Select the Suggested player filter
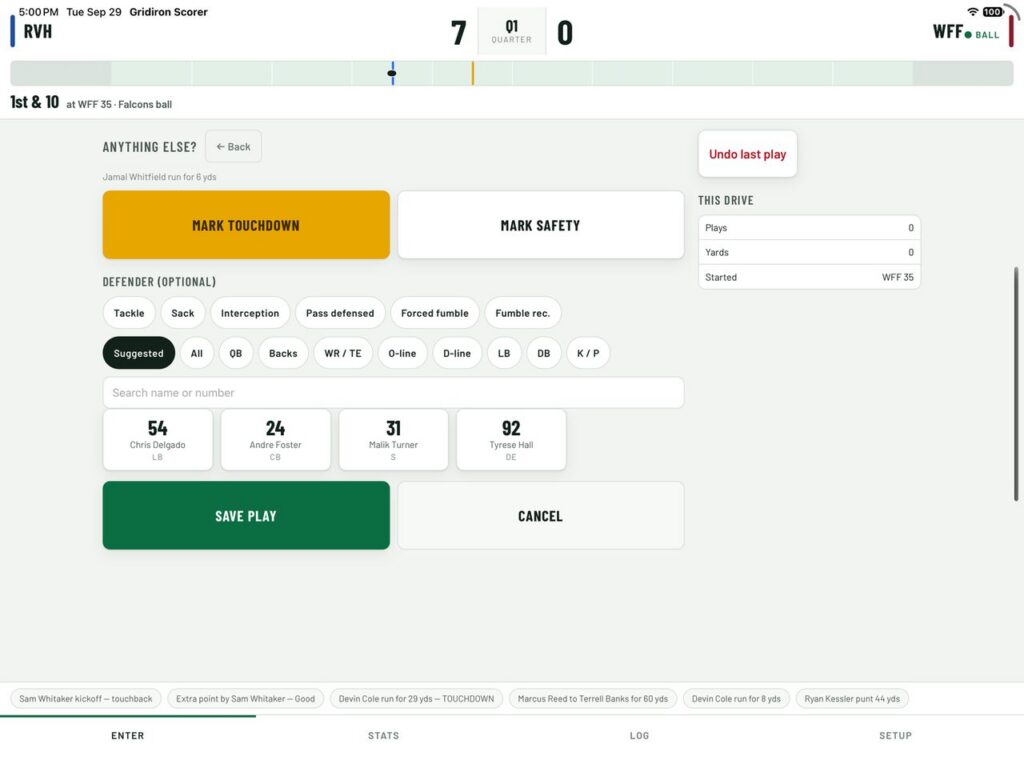 (138, 353)
